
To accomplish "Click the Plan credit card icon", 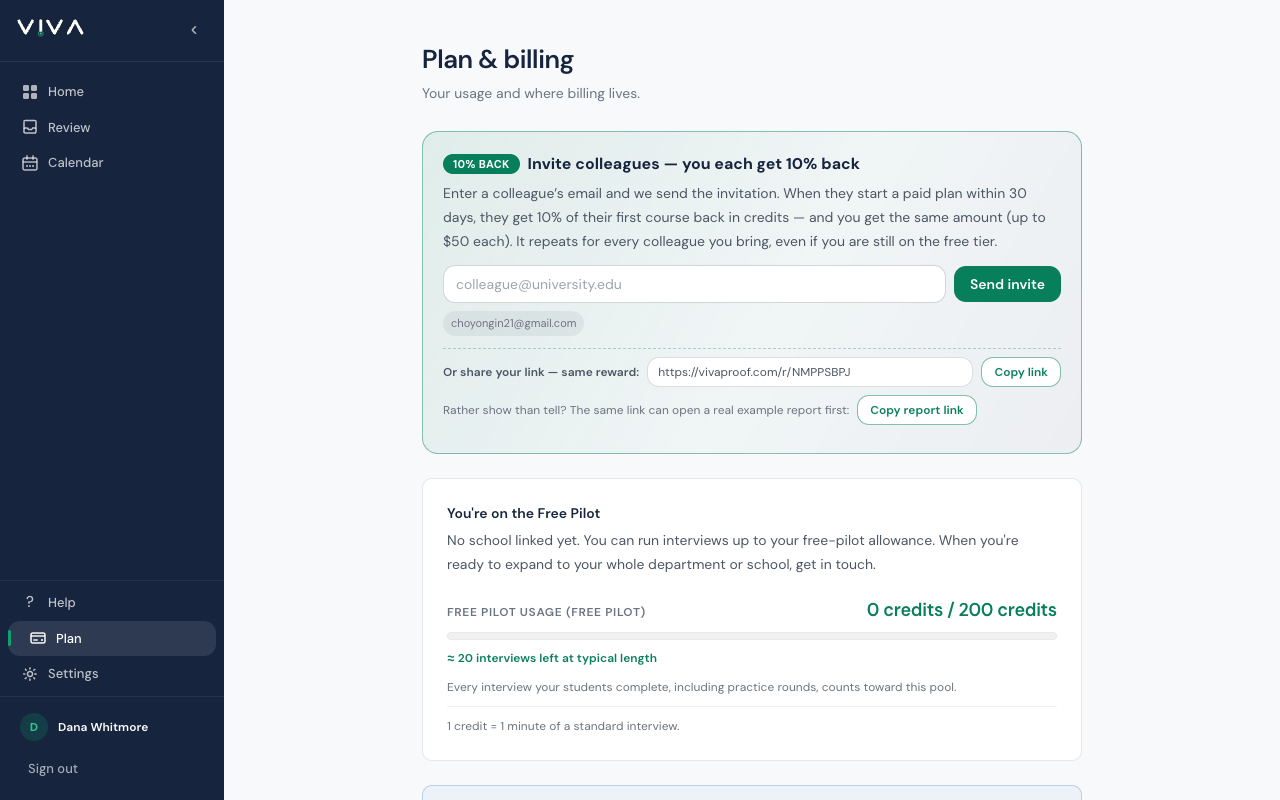I will 38,638.
